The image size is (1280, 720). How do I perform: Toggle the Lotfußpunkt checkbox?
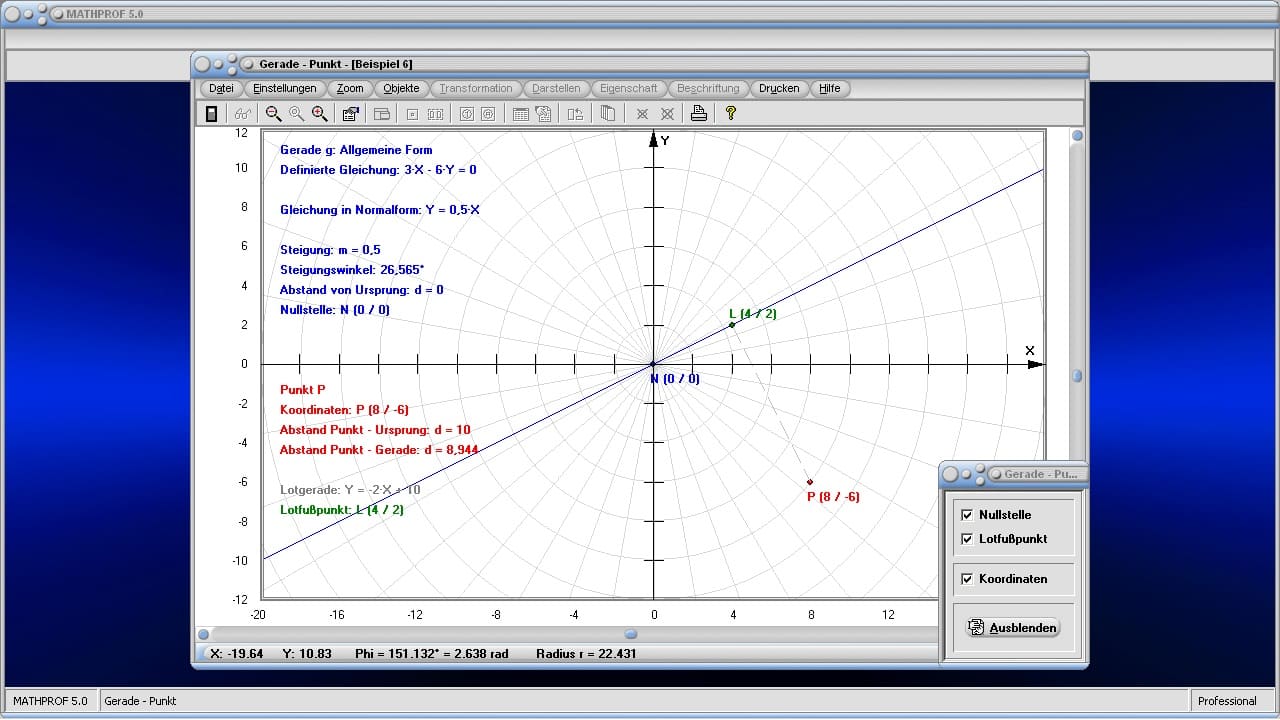pos(967,539)
